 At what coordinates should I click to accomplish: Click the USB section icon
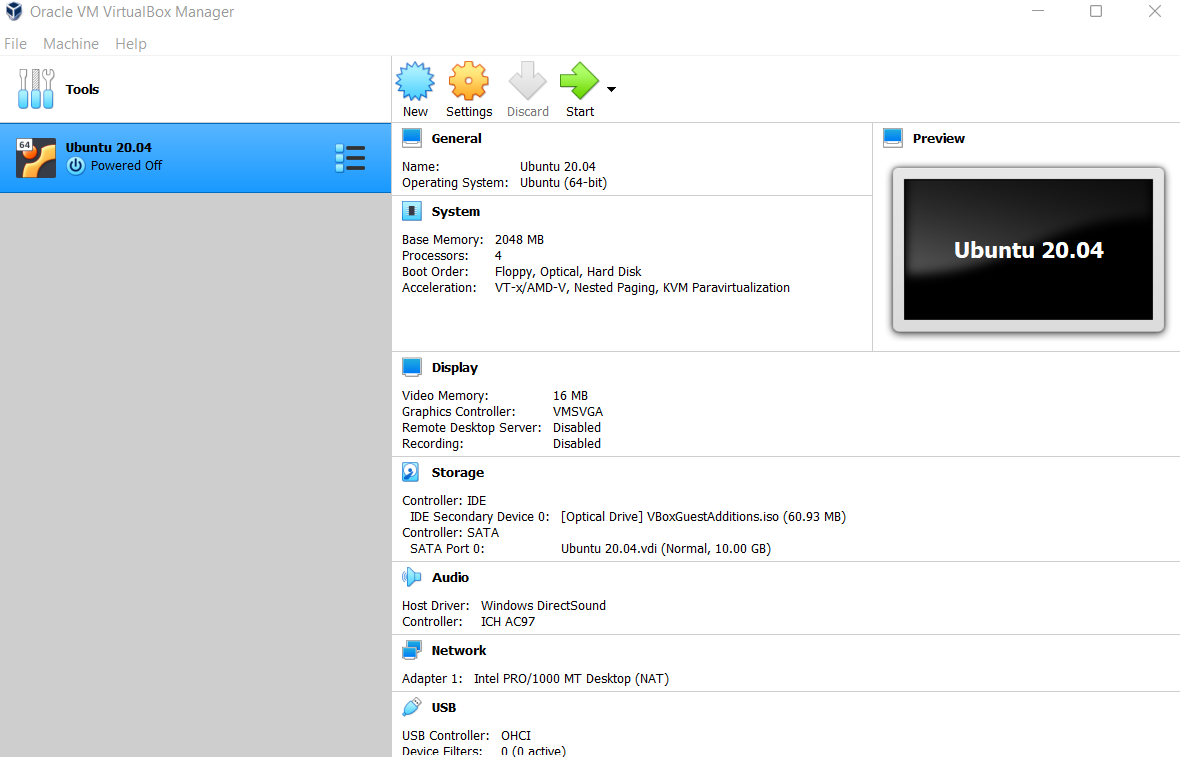412,706
